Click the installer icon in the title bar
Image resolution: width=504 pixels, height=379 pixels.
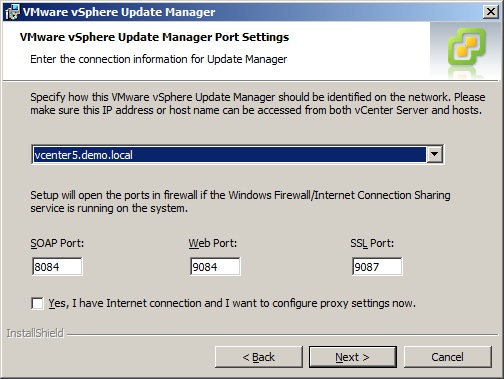tap(12, 12)
